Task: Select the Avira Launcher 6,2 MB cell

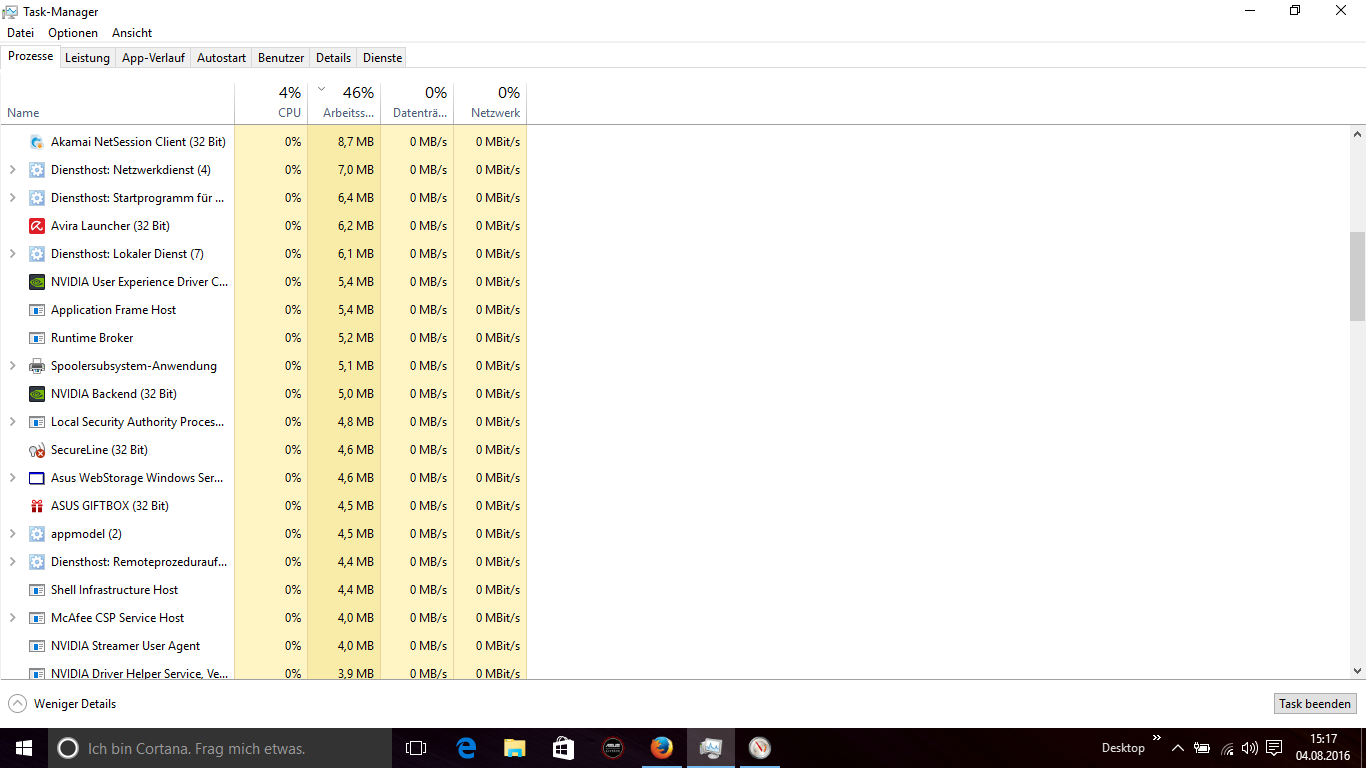Action: click(x=344, y=226)
